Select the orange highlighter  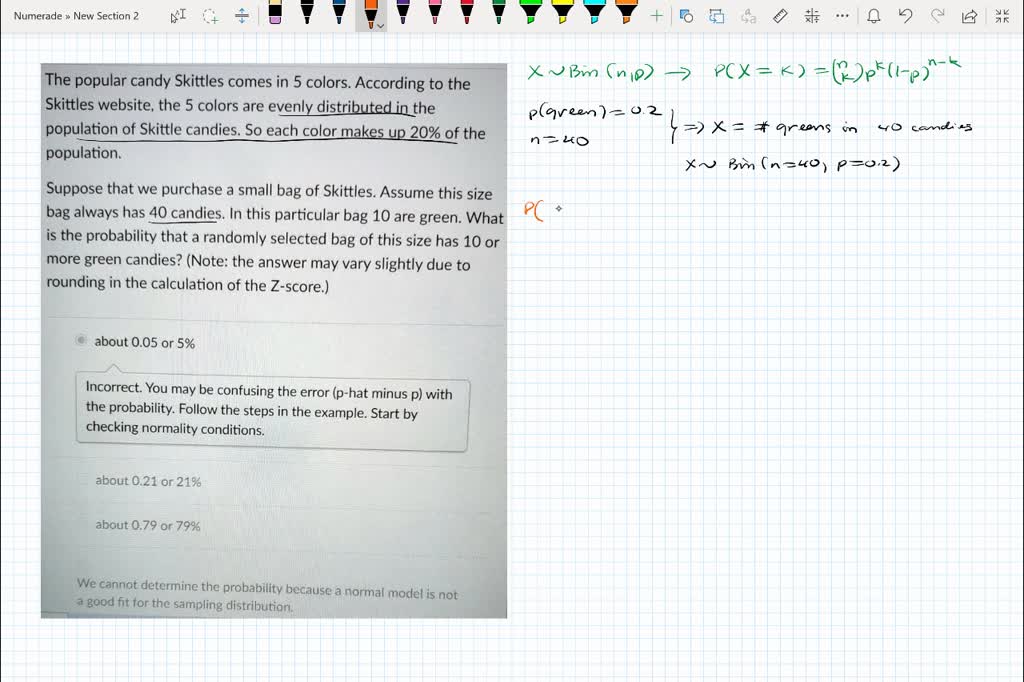pyautogui.click(x=626, y=12)
